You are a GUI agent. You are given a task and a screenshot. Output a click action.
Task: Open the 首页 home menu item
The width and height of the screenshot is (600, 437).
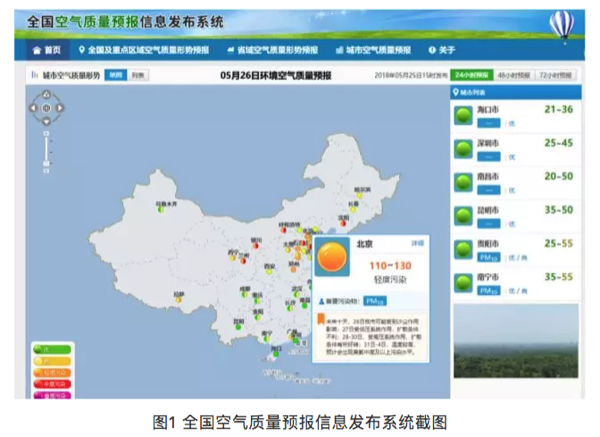[47, 49]
